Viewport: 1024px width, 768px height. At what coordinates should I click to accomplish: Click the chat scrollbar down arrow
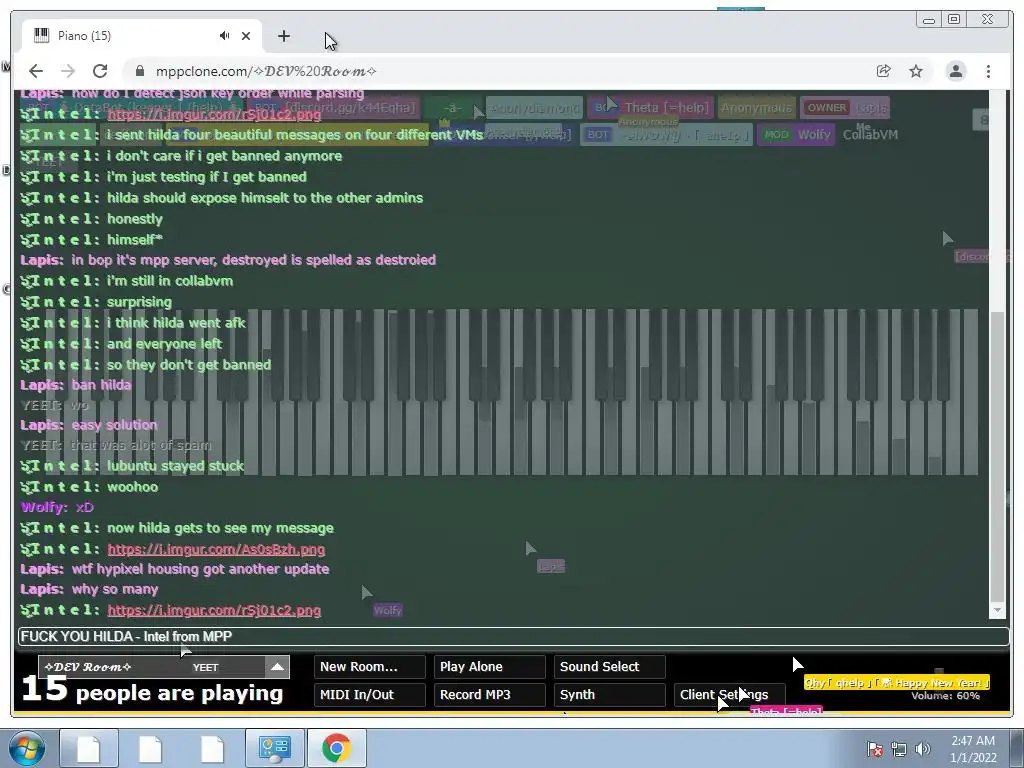[997, 610]
